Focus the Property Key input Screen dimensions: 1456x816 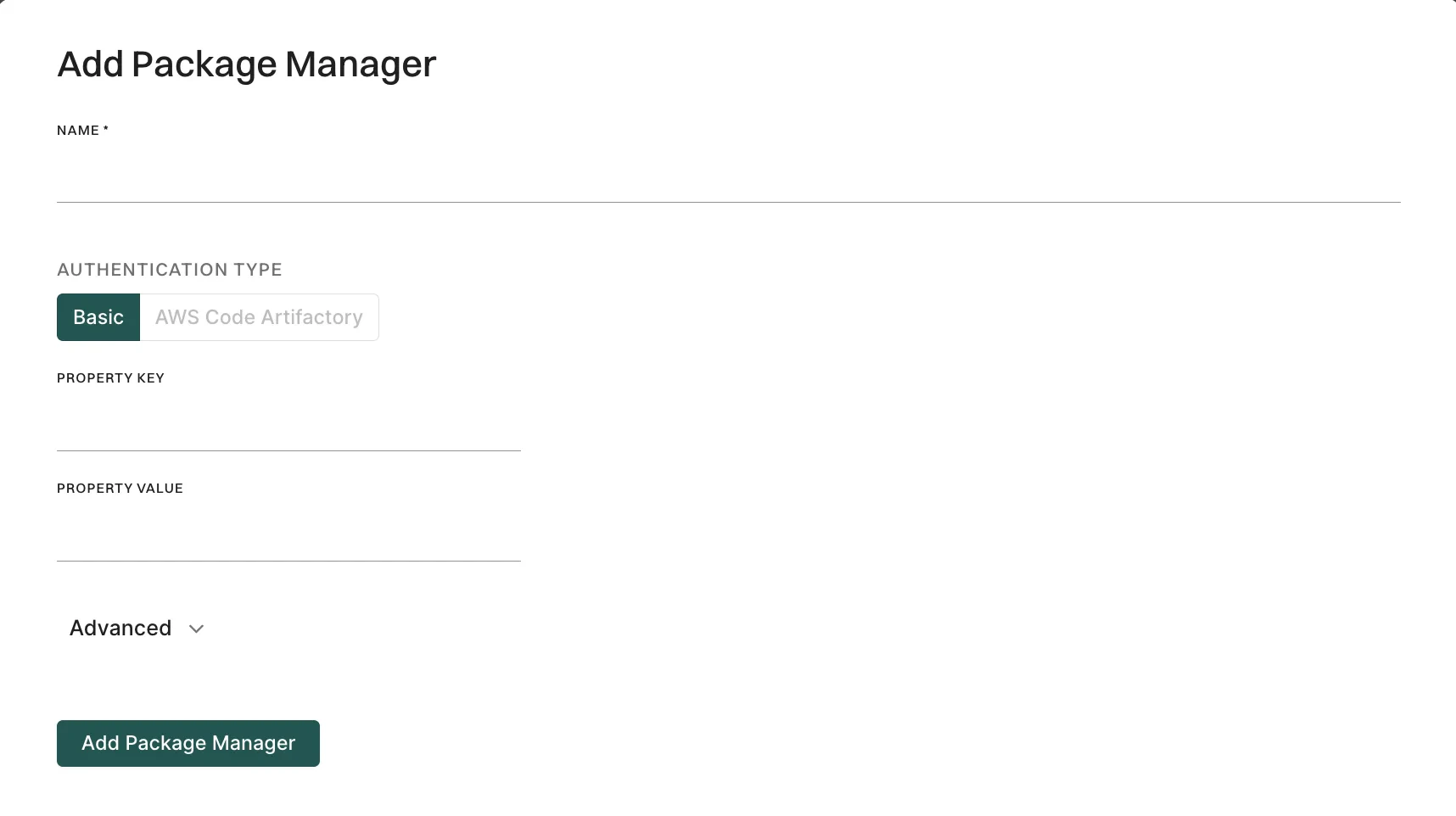(288, 433)
